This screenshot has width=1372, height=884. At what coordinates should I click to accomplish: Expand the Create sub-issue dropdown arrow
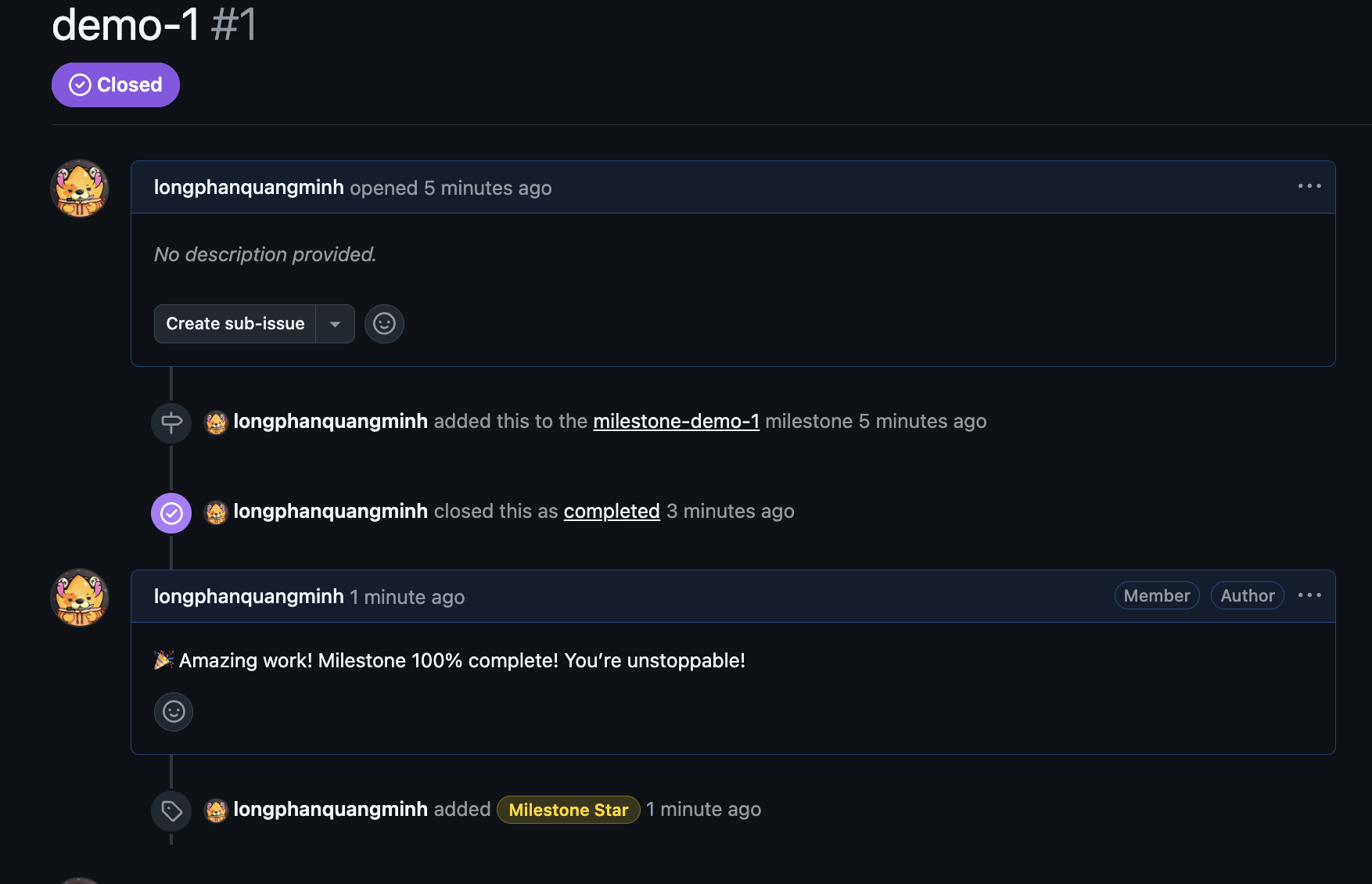tap(336, 324)
